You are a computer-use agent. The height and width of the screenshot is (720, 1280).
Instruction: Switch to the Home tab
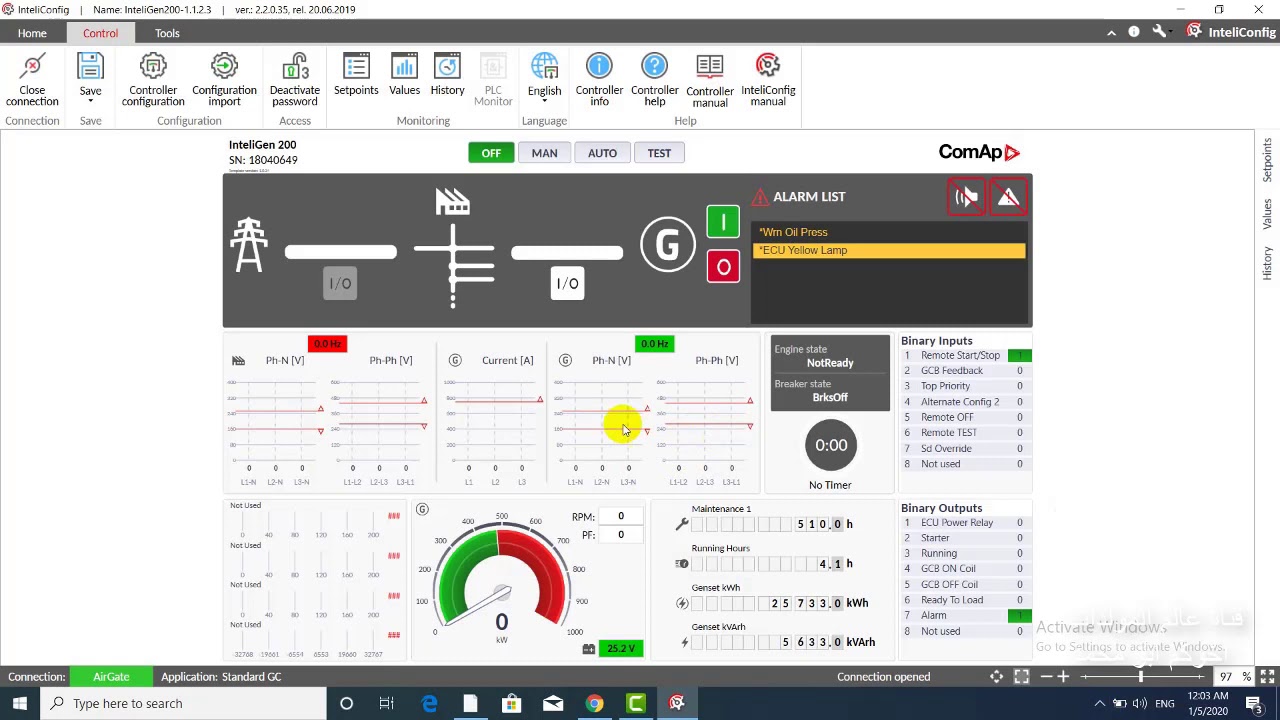coord(32,33)
